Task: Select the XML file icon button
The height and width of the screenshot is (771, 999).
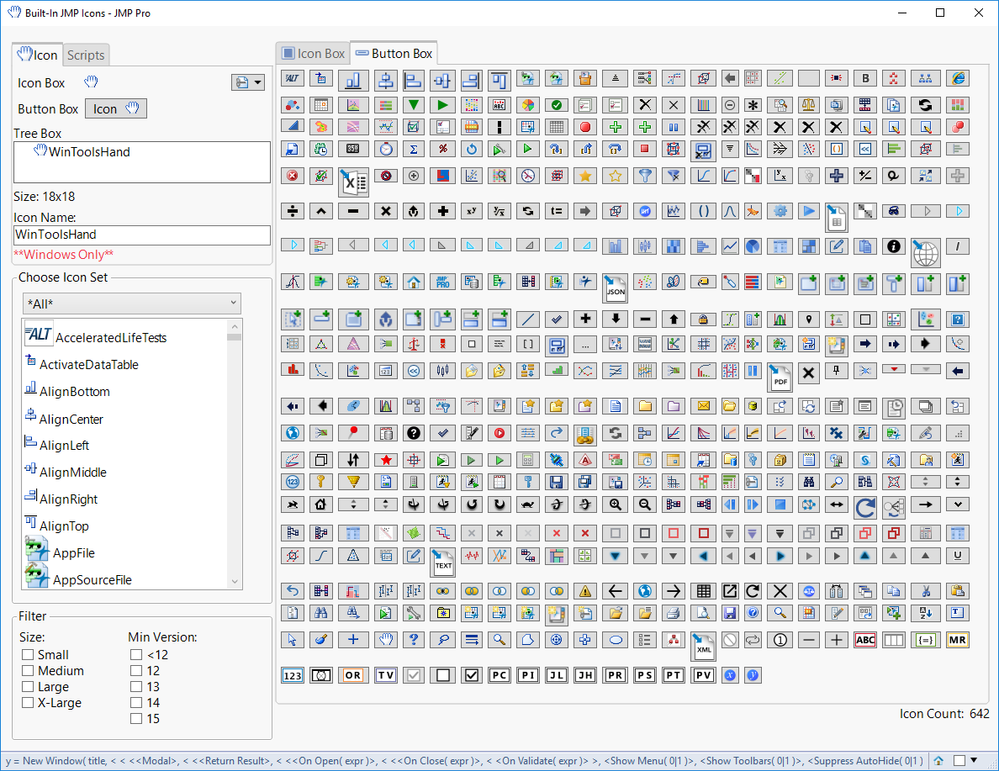Action: (703, 645)
